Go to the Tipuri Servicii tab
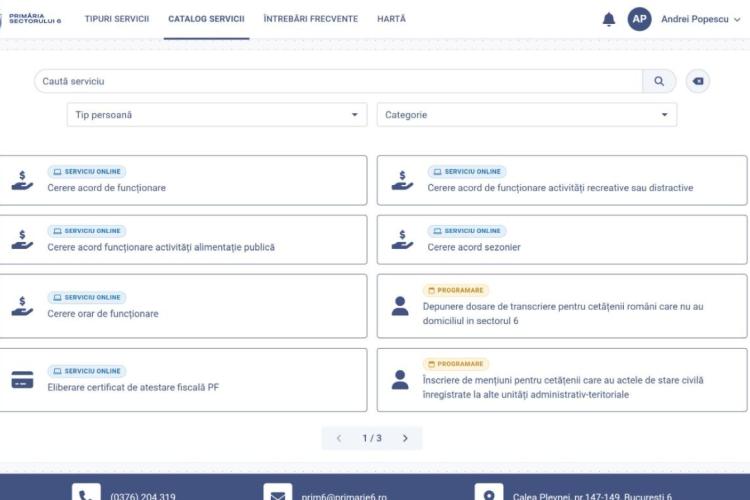 point(117,19)
